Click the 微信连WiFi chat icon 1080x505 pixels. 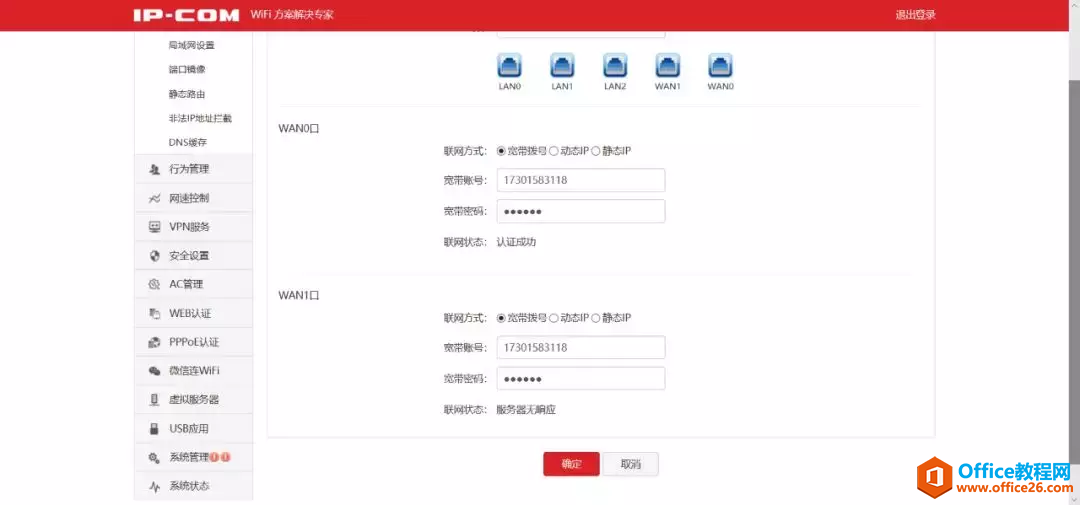pos(154,371)
